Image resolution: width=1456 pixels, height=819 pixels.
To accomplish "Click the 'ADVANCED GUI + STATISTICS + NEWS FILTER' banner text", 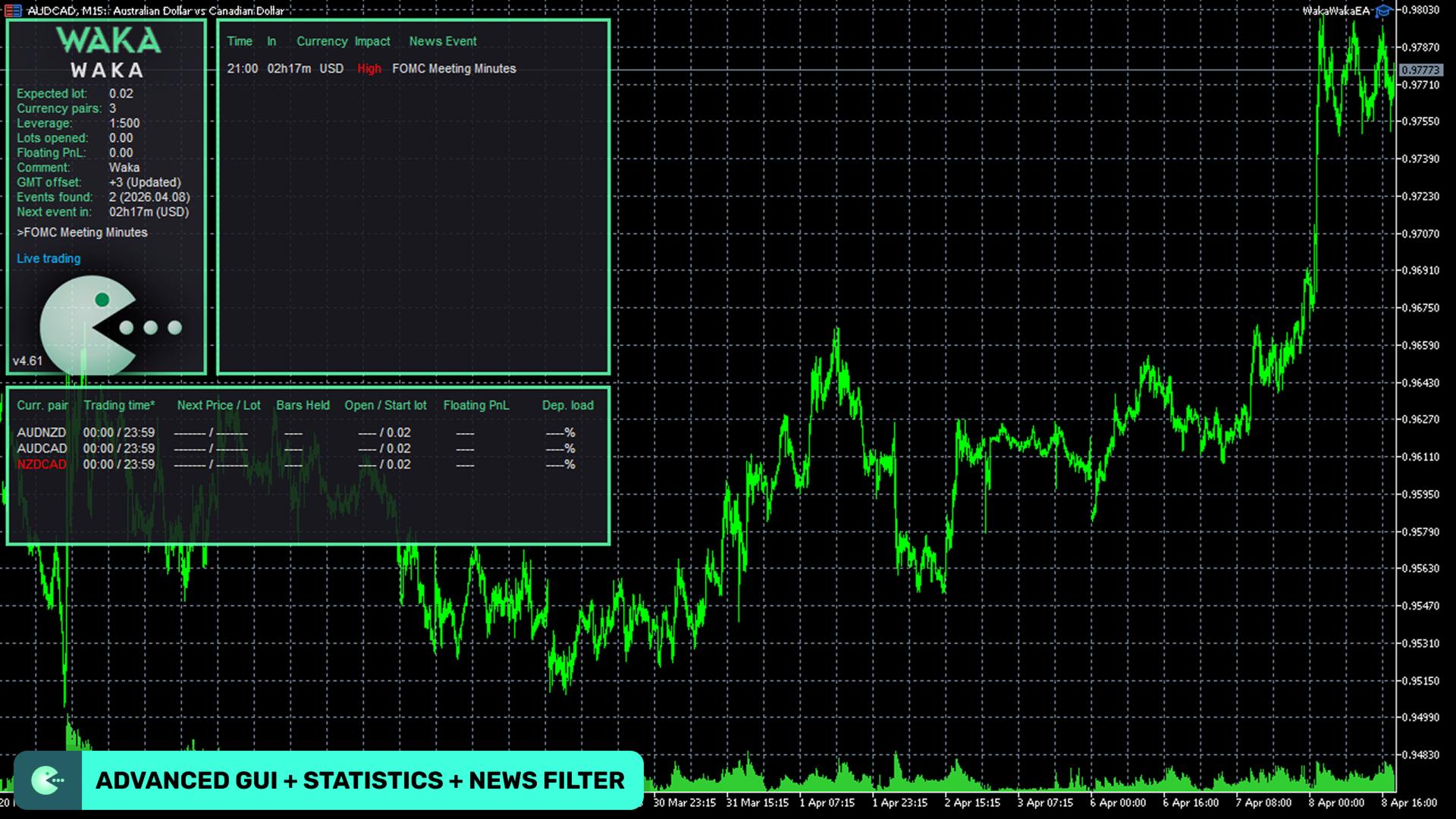I will (x=360, y=780).
